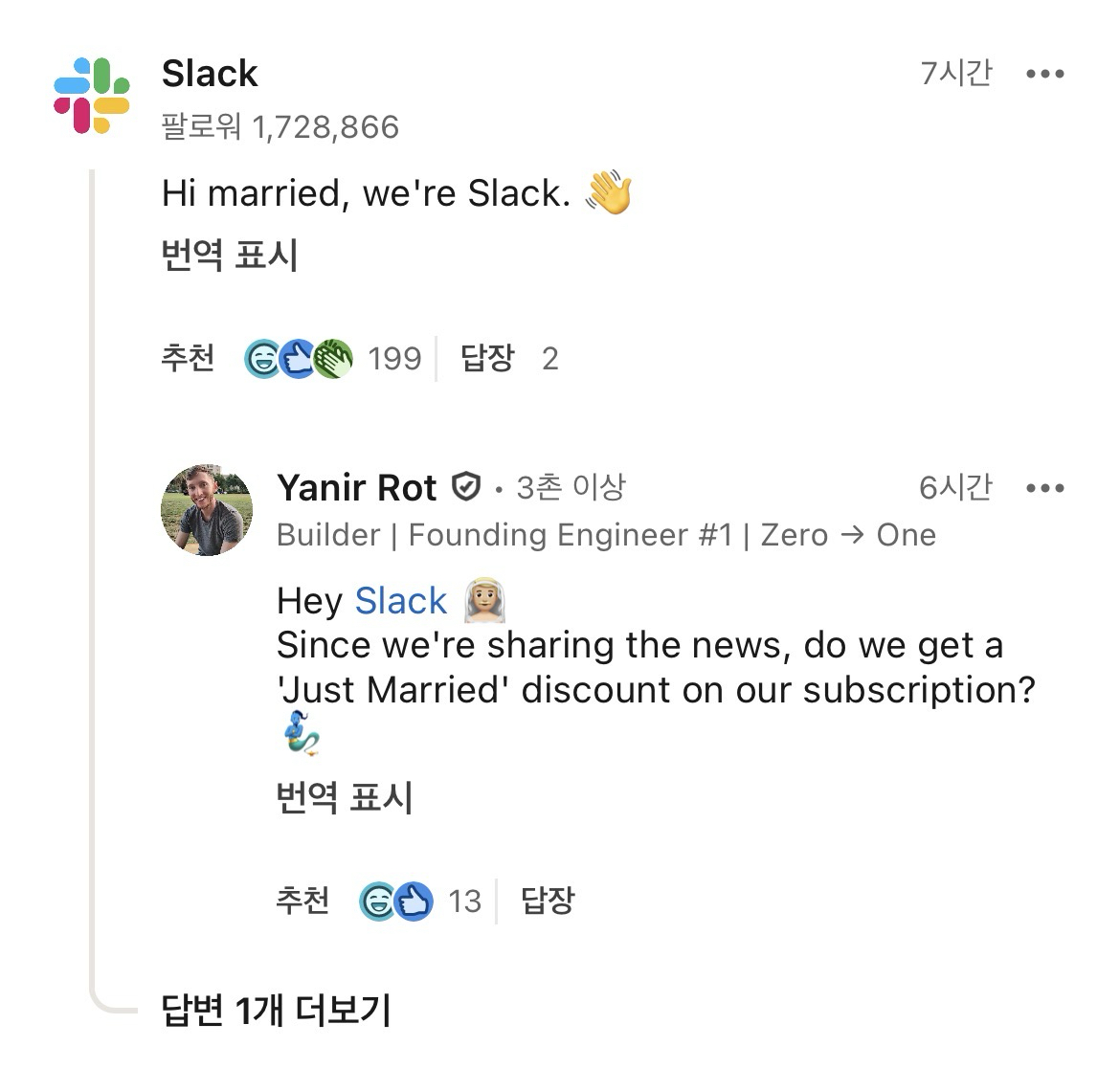Reply to Yanir Rot's comment via 답장
The height and width of the screenshot is (1091, 1120).
point(548,901)
